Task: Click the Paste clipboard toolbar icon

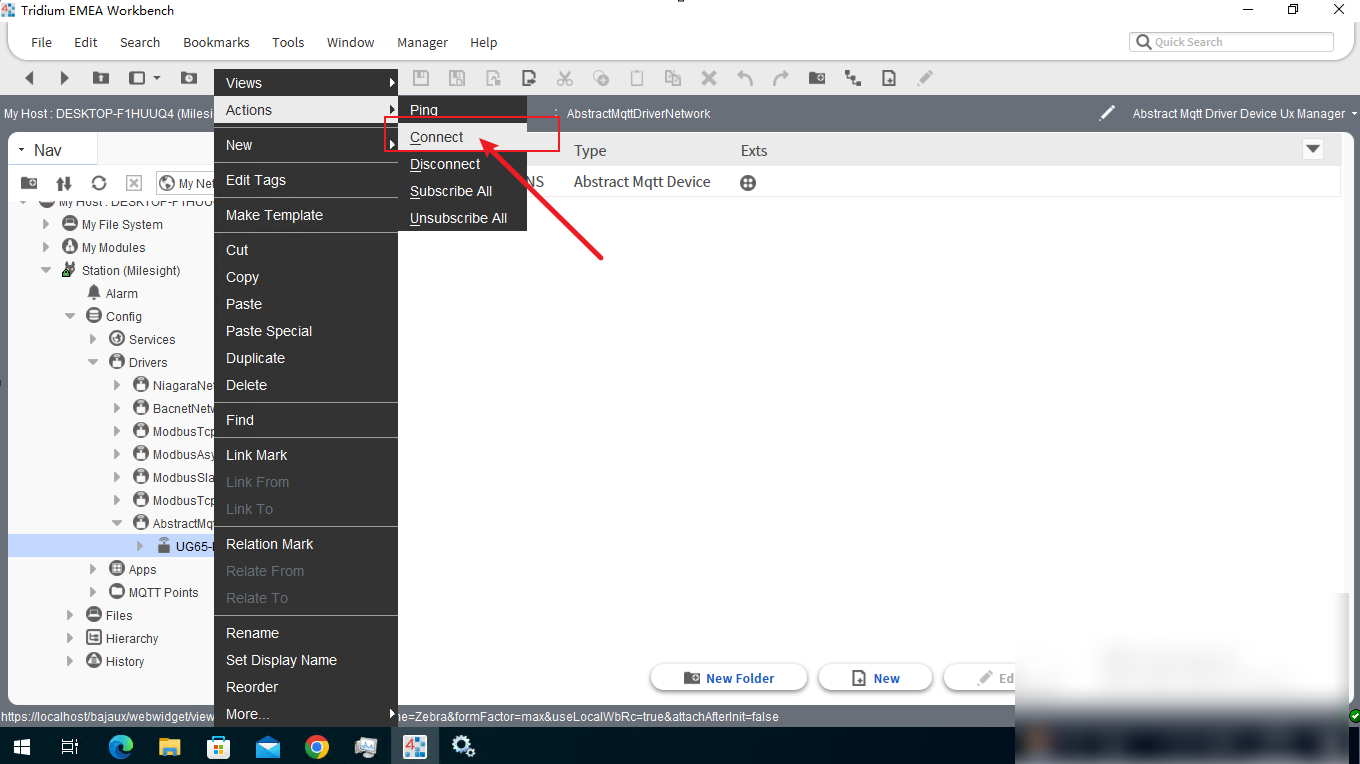Action: point(637,78)
